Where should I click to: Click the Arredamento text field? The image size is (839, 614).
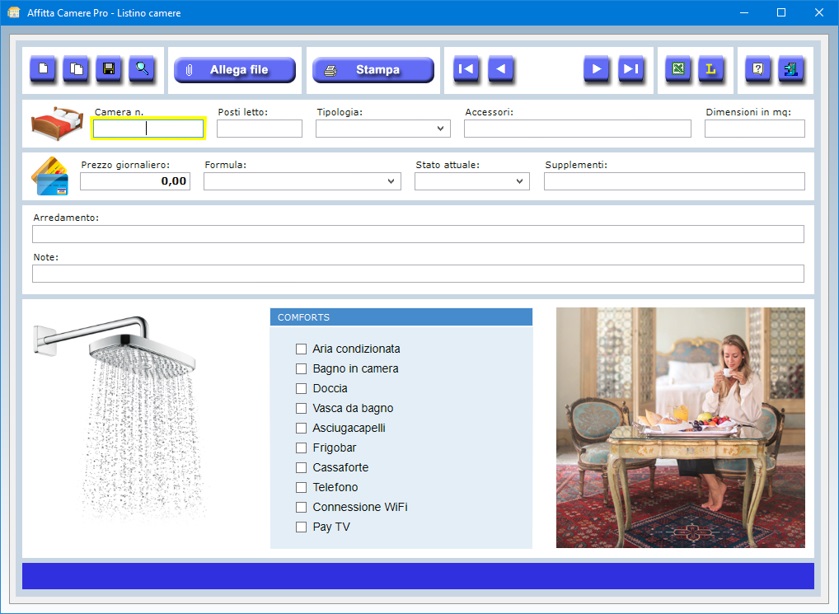point(418,234)
